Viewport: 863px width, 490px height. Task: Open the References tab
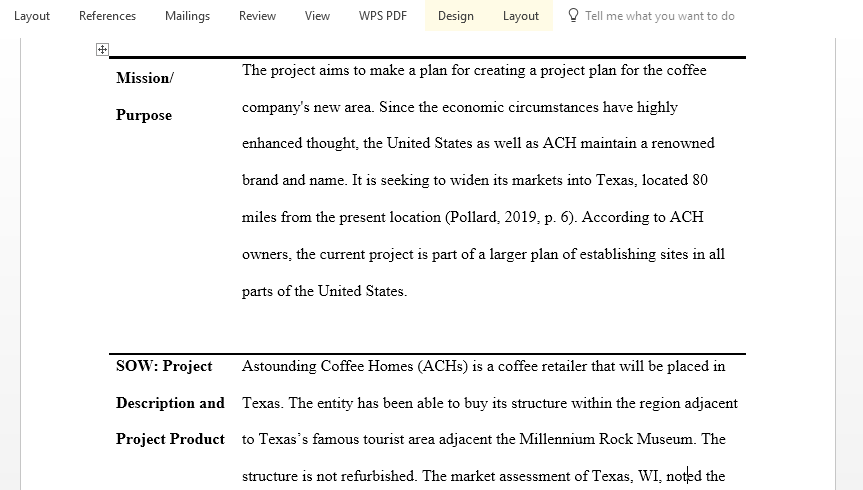point(107,16)
